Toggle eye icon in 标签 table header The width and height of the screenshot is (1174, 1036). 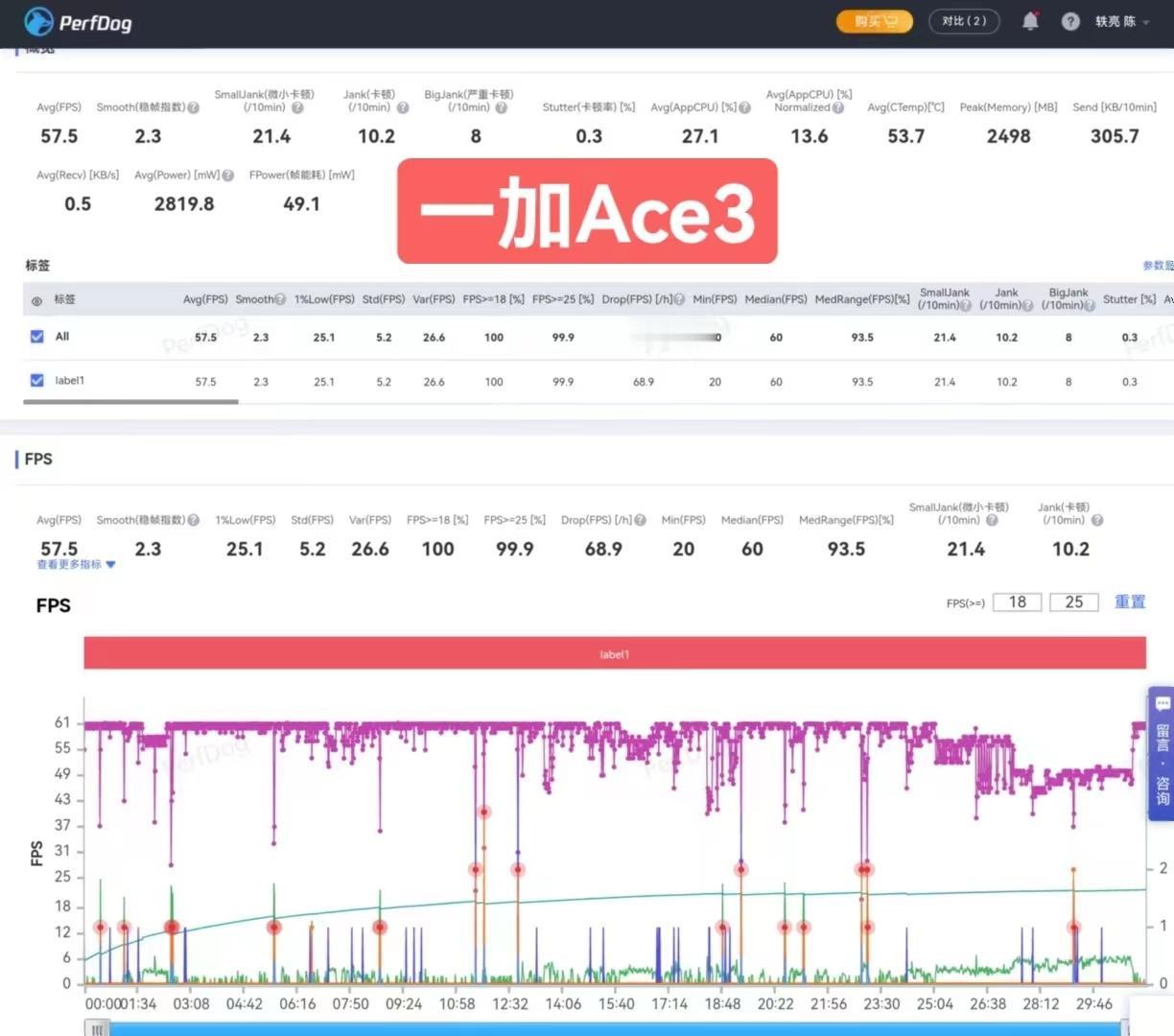click(36, 300)
